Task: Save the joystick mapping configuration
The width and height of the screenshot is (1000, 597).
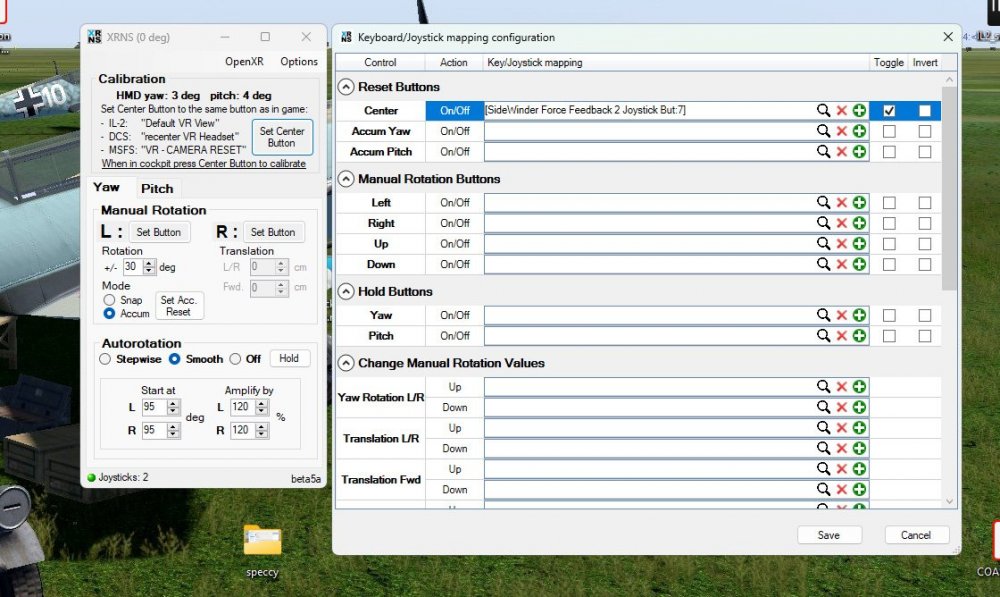Action: 829,535
